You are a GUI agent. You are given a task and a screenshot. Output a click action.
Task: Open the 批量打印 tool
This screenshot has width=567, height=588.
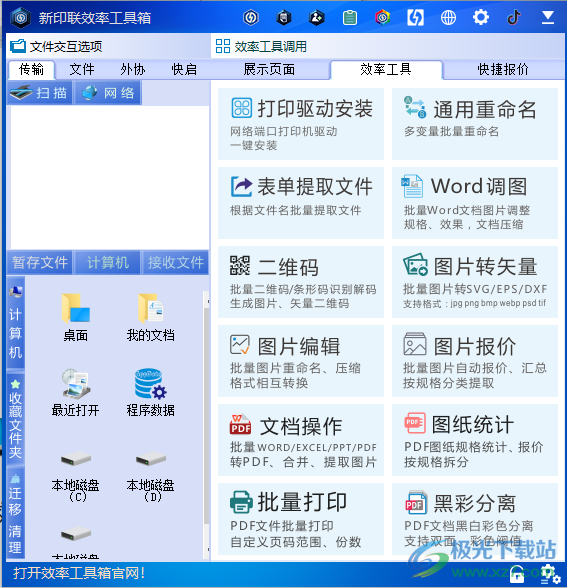(x=301, y=519)
